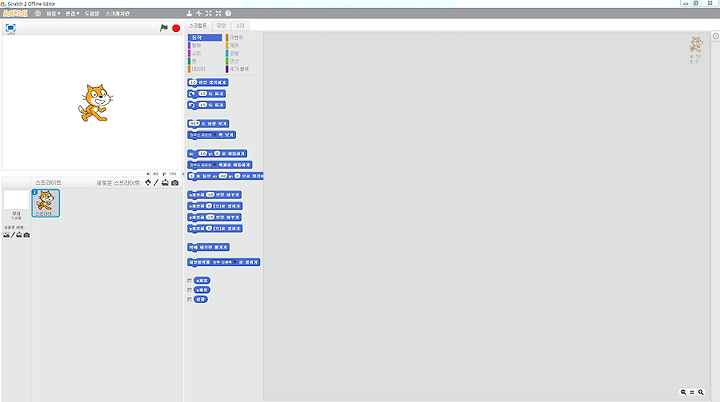Viewport: 720px width, 402px height.
Task: Click the turn clockwise 15 degrees block
Action: [206, 94]
